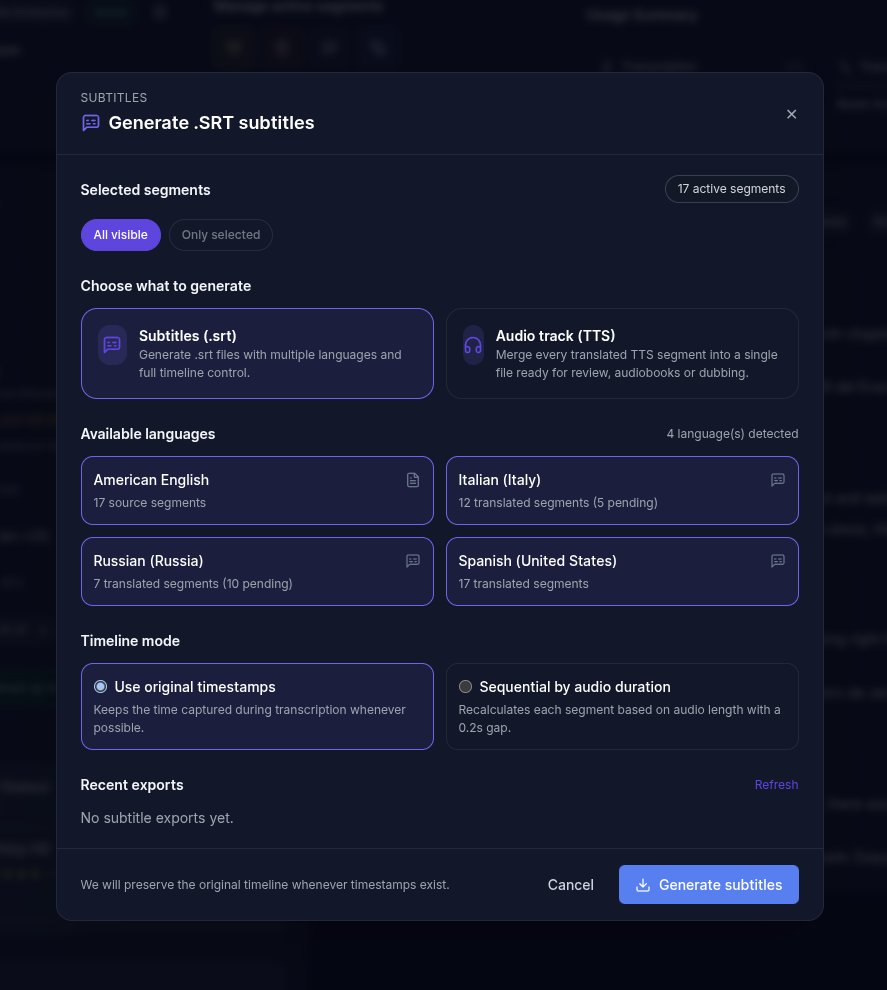The height and width of the screenshot is (990, 887).
Task: Select Use original timestamps radio
Action: tap(100, 687)
